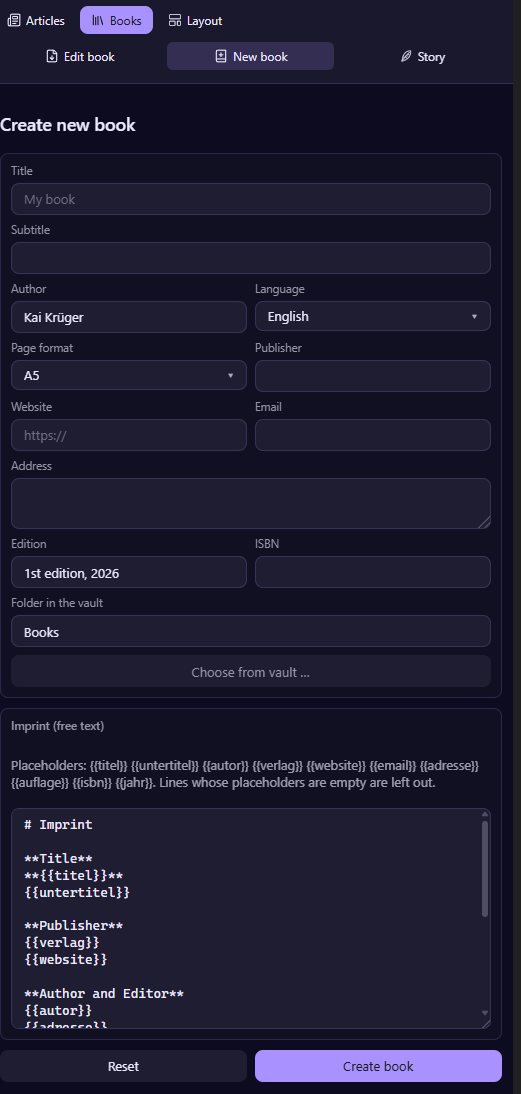This screenshot has width=521, height=1094.
Task: Click the Books library icon
Action: point(98,21)
